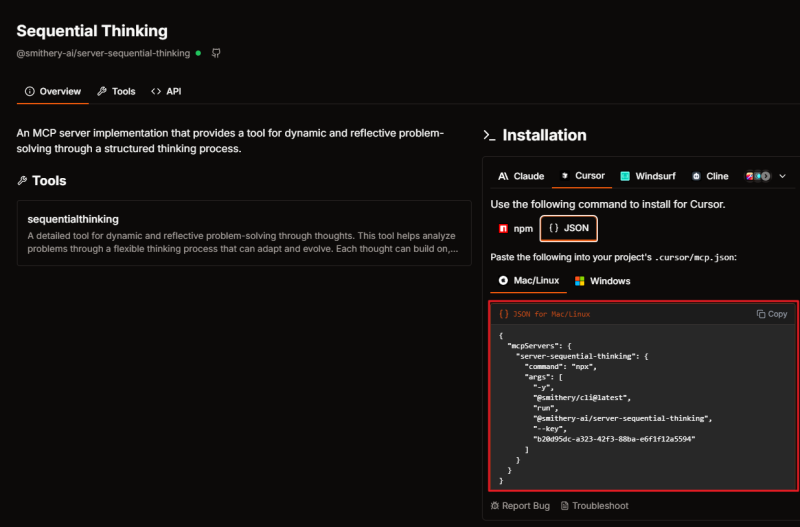Select the Cursor client tab
The width and height of the screenshot is (800, 527).
[x=582, y=176]
